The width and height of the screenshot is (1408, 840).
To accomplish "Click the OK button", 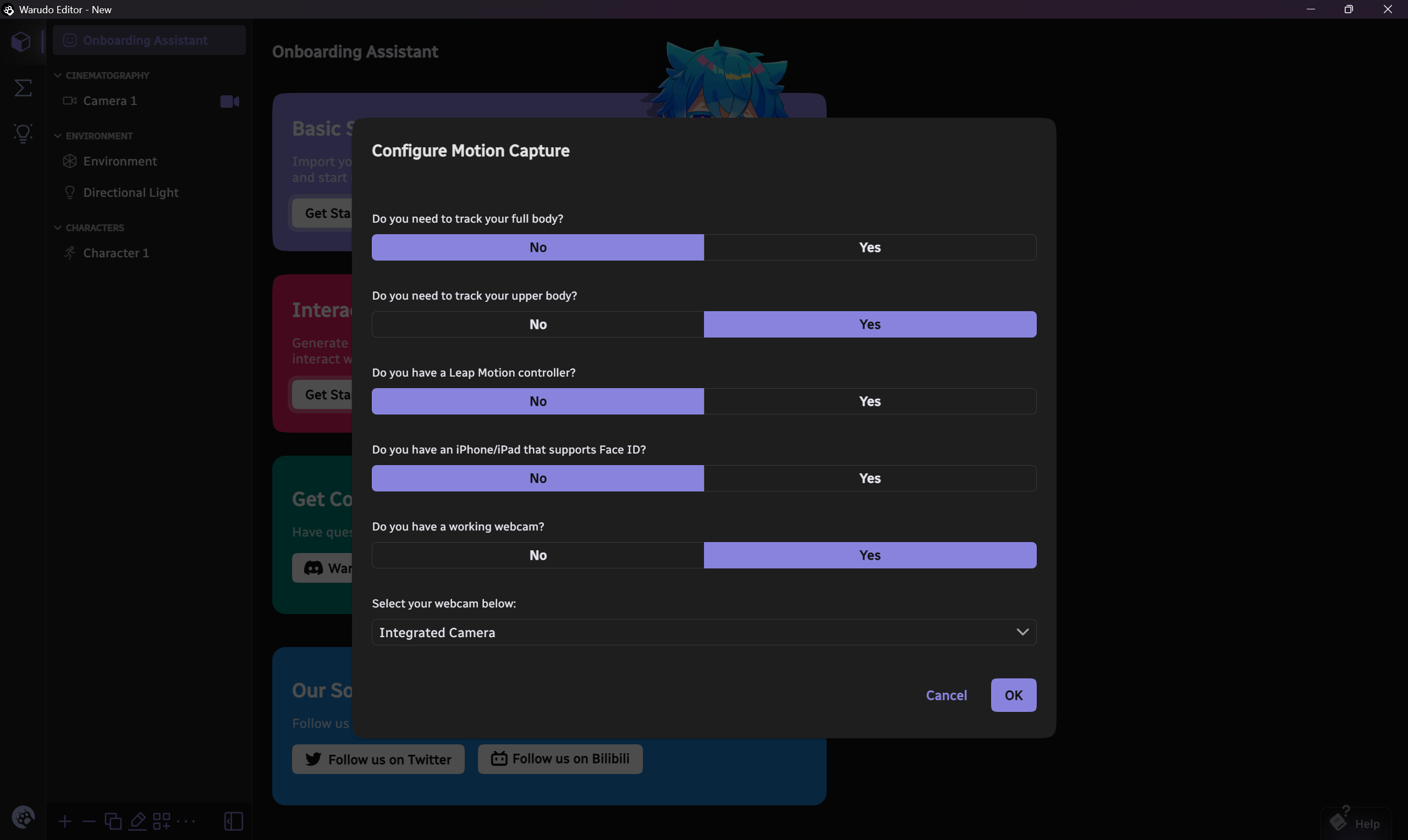I will [x=1014, y=695].
